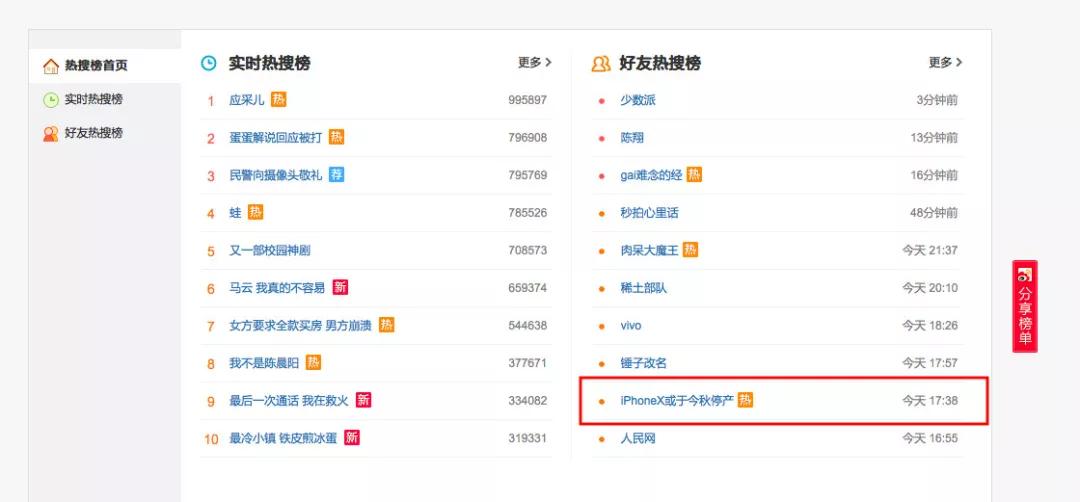Click the 热 badge next to gai难念的经
This screenshot has width=1080, height=502.
click(x=694, y=175)
